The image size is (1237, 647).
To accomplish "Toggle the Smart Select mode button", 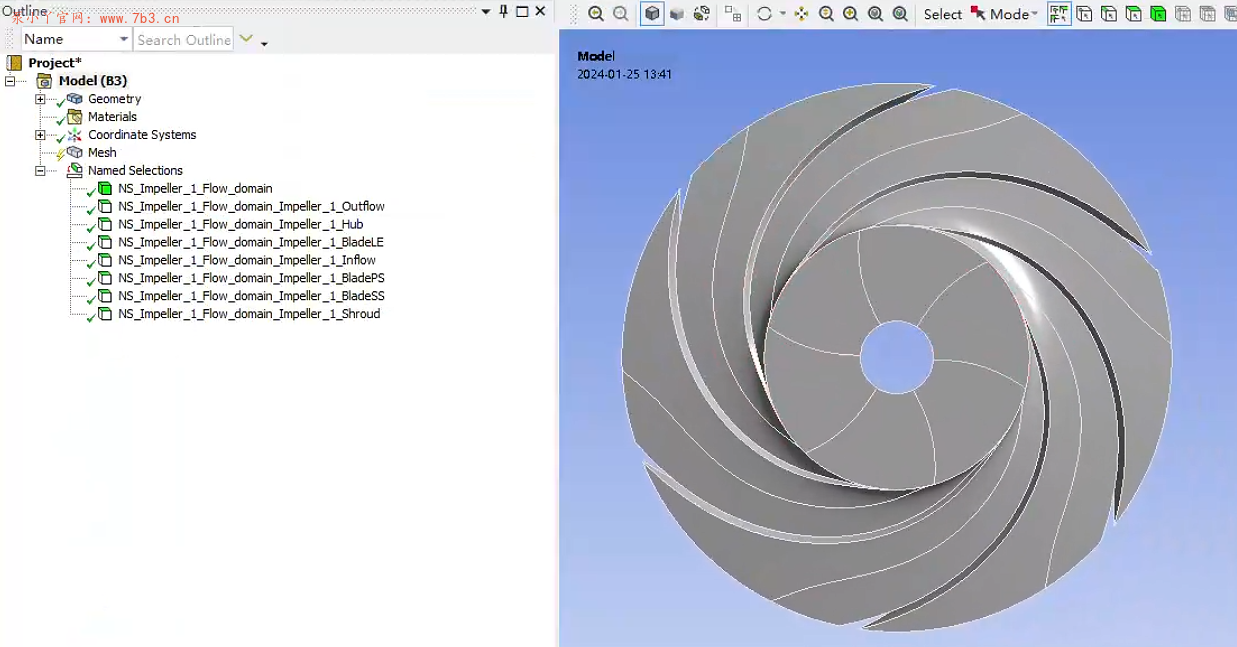I will pyautogui.click(x=1059, y=14).
